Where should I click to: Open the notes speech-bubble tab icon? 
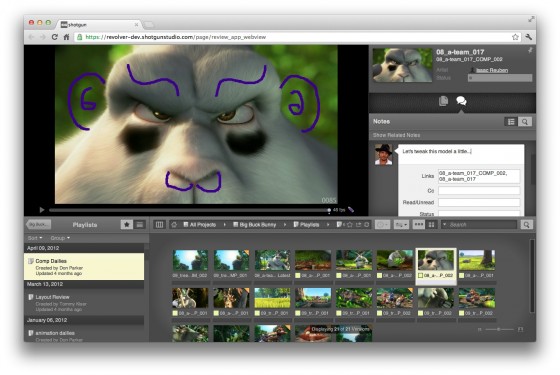(461, 101)
